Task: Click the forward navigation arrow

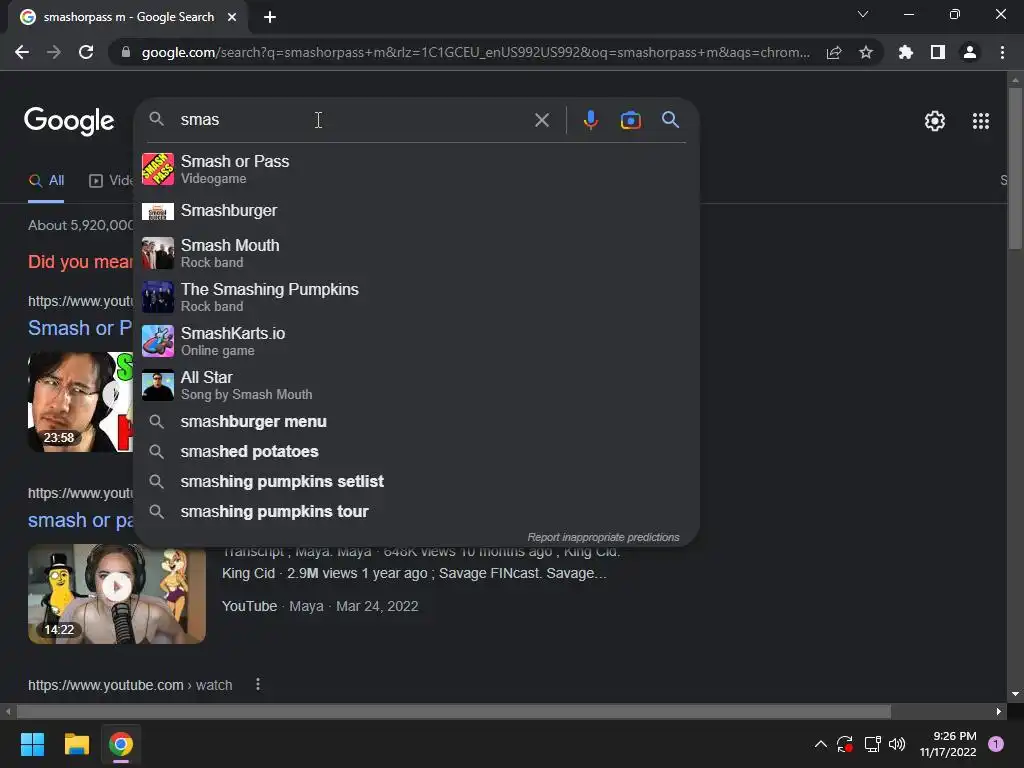Action: pyautogui.click(x=54, y=52)
